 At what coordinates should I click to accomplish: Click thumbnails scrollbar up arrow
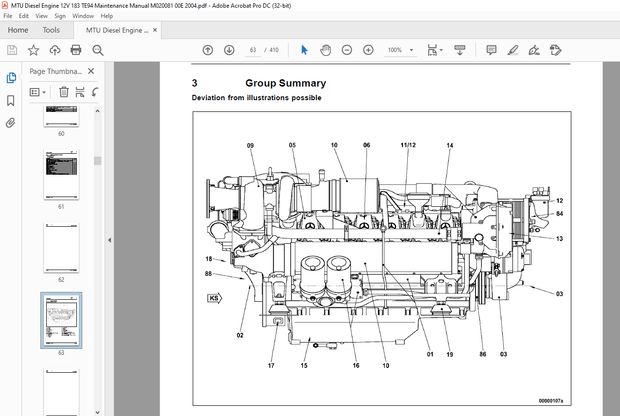(x=97, y=111)
